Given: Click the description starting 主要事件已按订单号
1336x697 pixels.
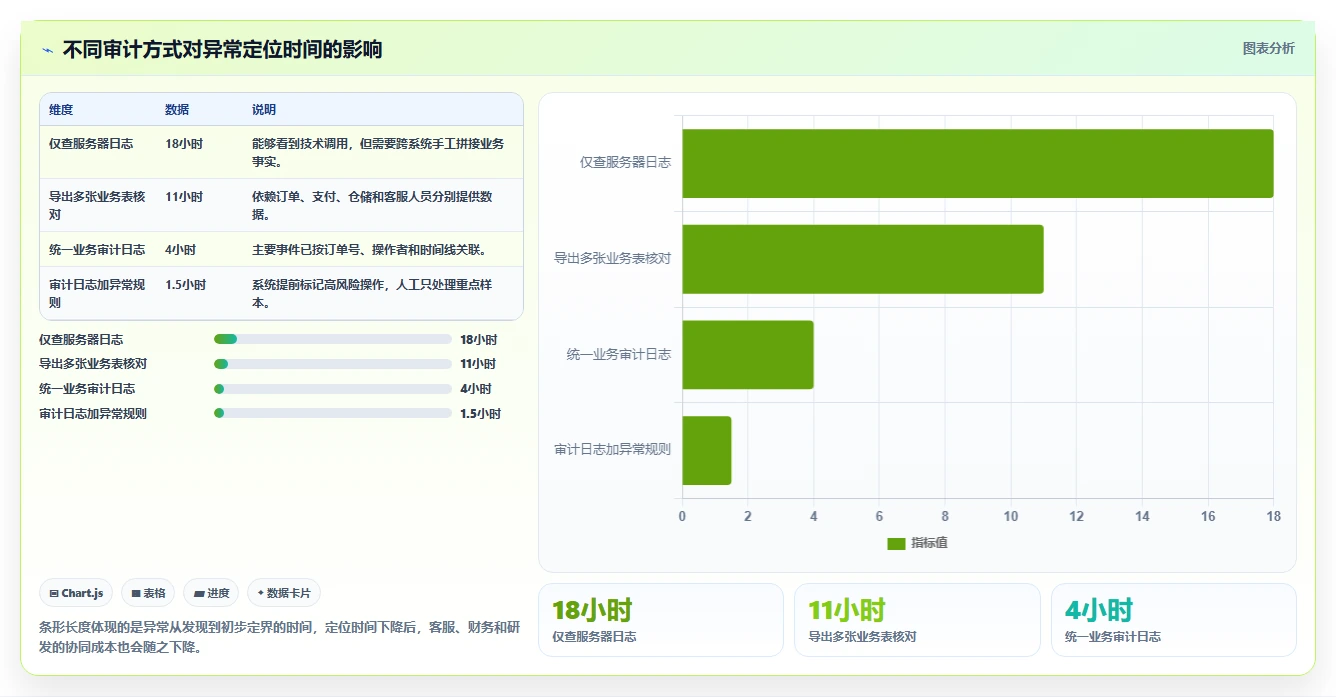Looking at the screenshot, I should pos(370,250).
